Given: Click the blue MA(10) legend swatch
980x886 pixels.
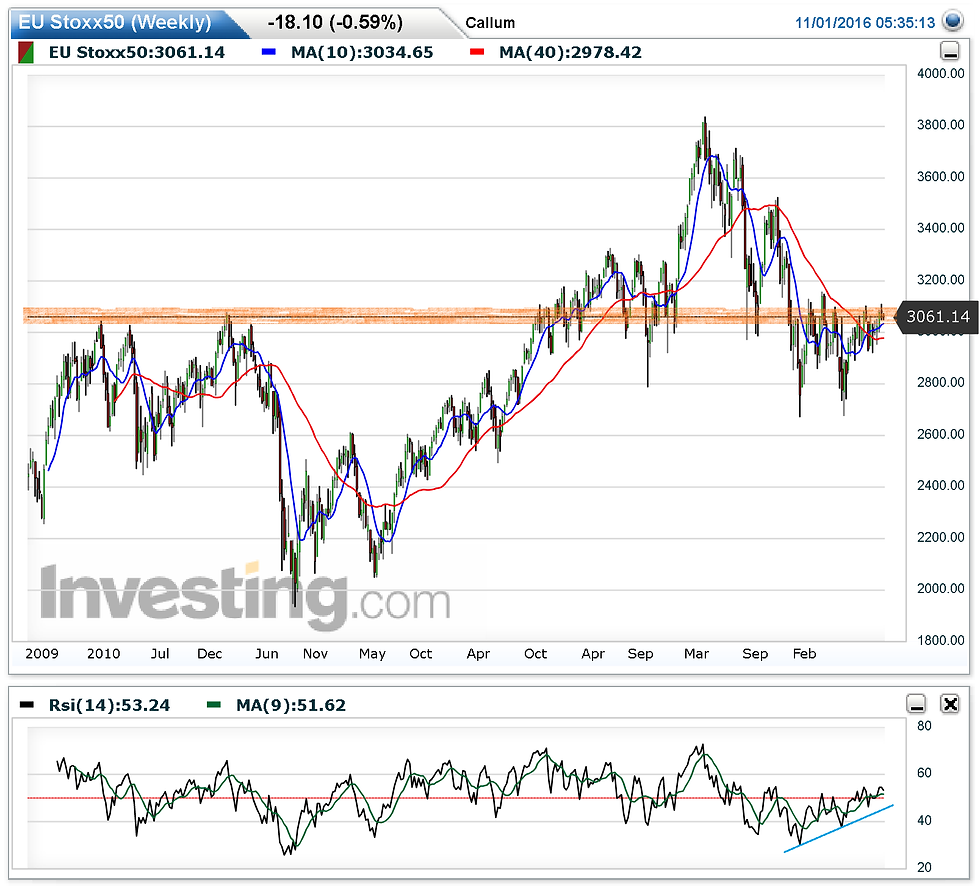Looking at the screenshot, I should pyautogui.click(x=269, y=52).
